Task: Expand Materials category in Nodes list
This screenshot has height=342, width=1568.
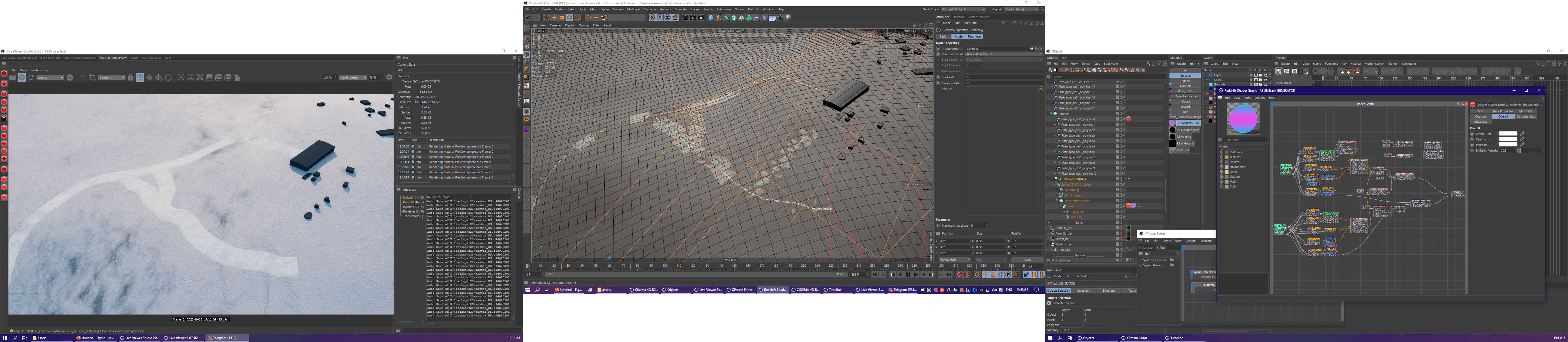Action: click(x=1222, y=152)
